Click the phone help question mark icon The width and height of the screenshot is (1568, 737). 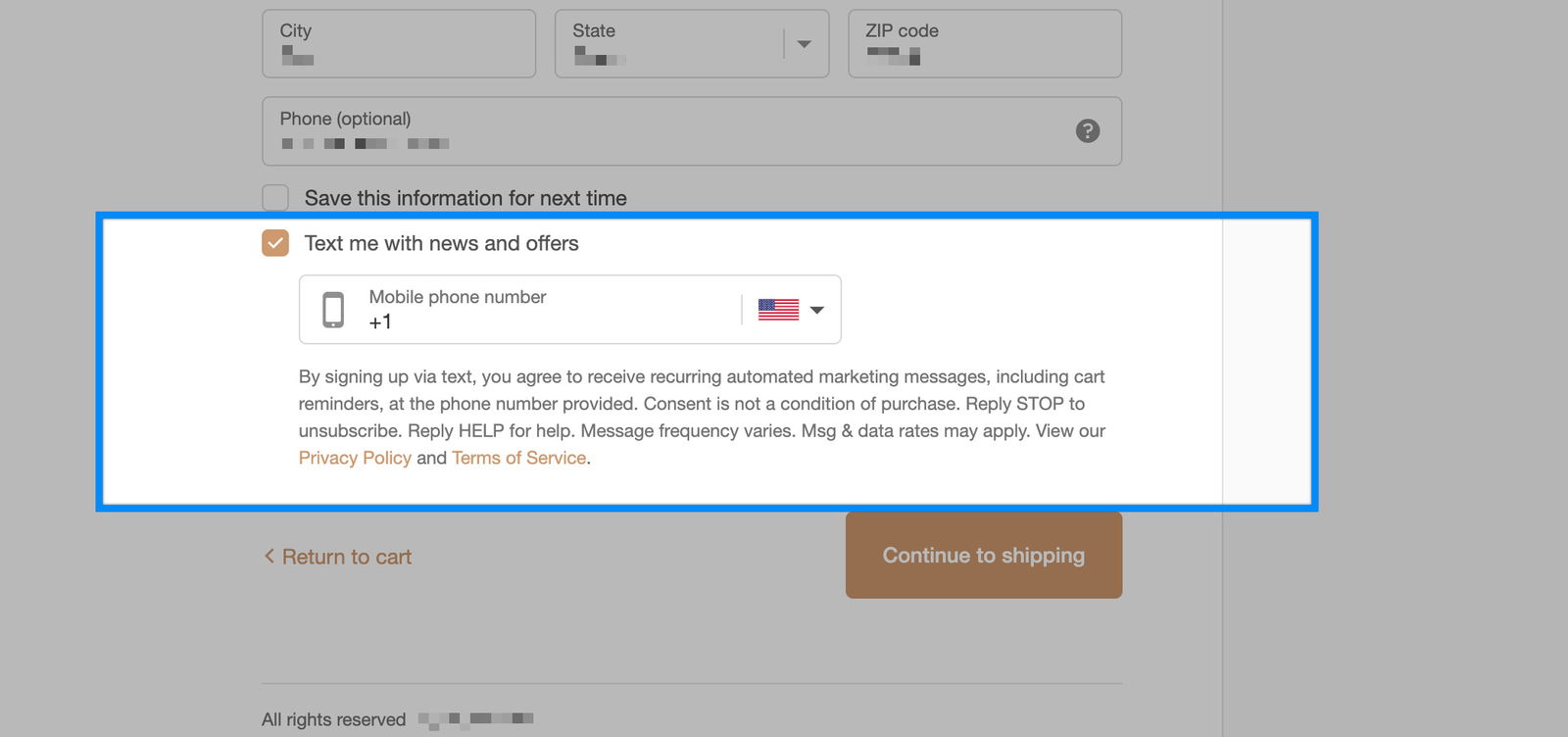pyautogui.click(x=1087, y=131)
